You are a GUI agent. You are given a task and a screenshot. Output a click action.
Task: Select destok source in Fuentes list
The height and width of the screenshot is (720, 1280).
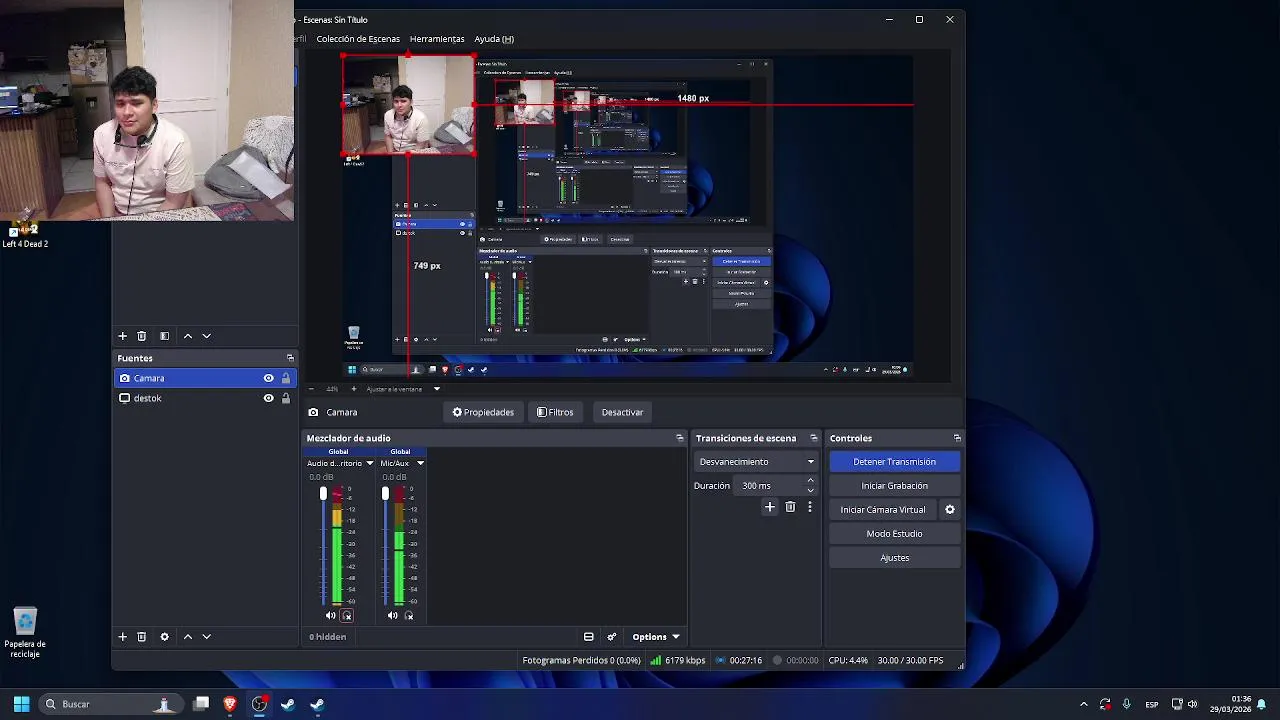click(x=205, y=398)
